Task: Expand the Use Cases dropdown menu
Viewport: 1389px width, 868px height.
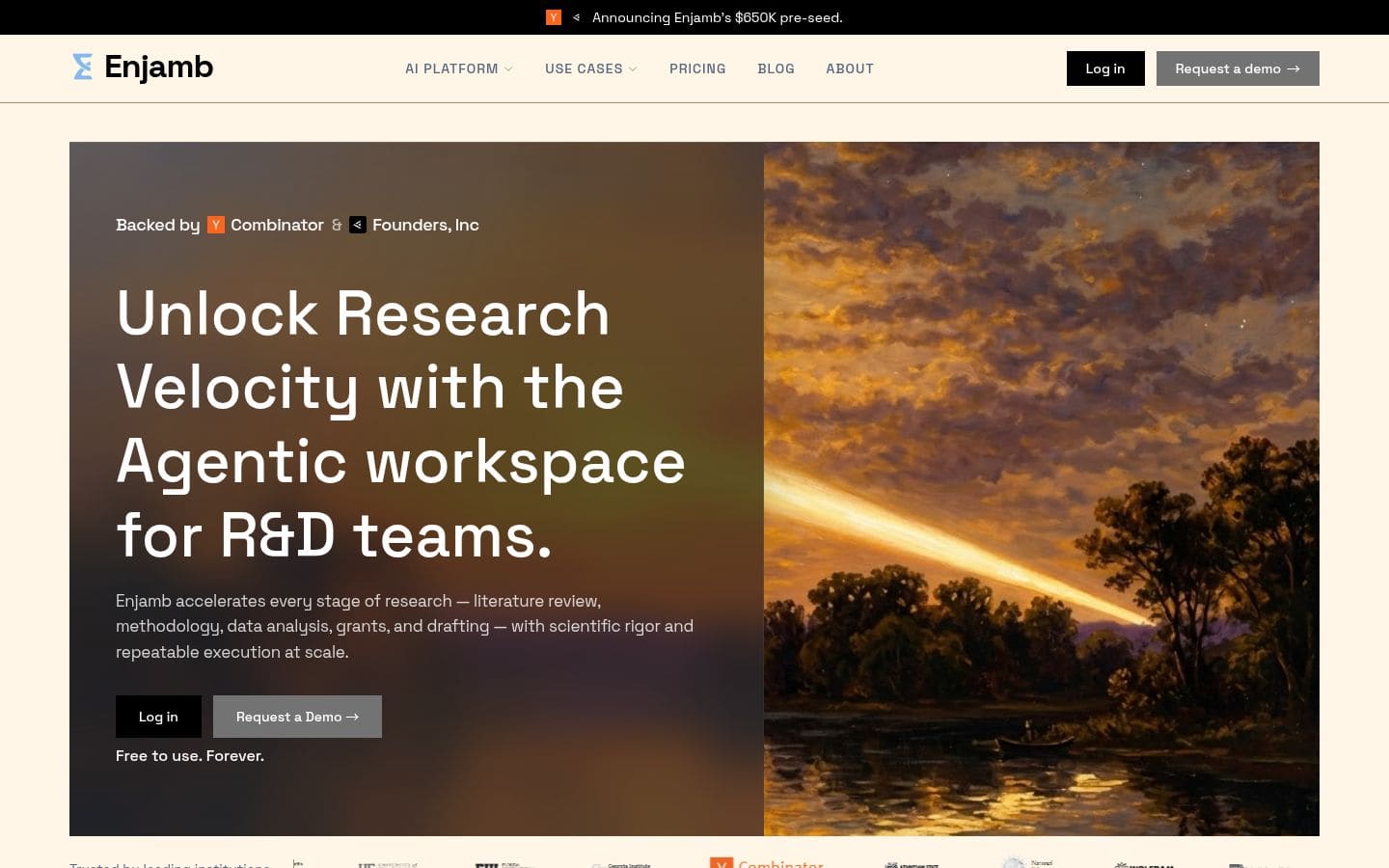Action: coord(591,68)
